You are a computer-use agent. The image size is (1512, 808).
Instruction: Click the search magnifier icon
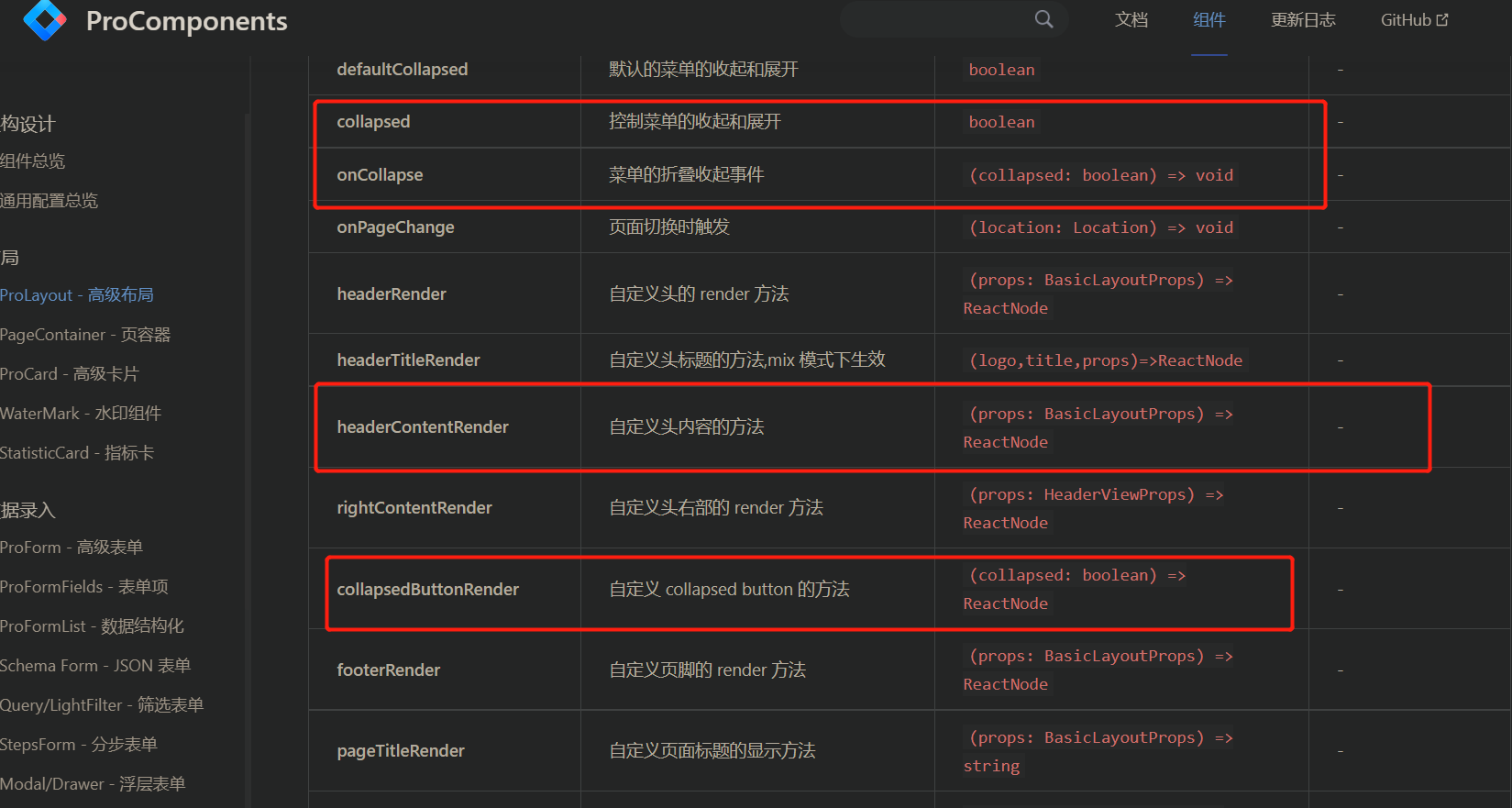pos(1043,19)
